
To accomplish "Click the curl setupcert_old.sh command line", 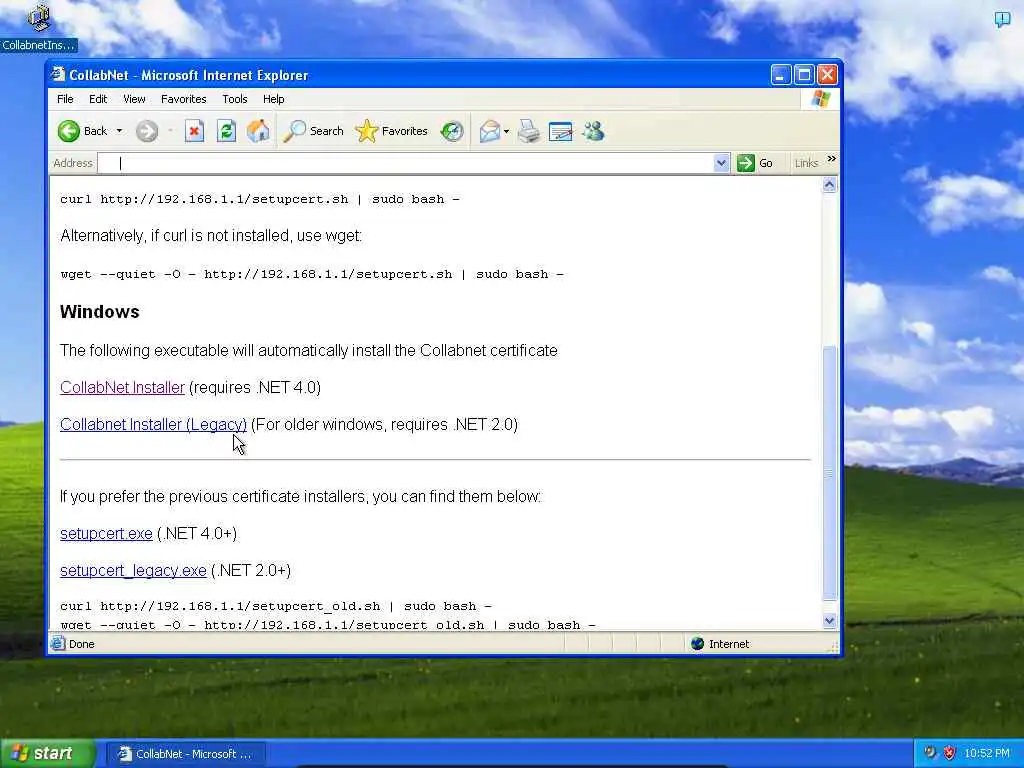I will click(276, 606).
